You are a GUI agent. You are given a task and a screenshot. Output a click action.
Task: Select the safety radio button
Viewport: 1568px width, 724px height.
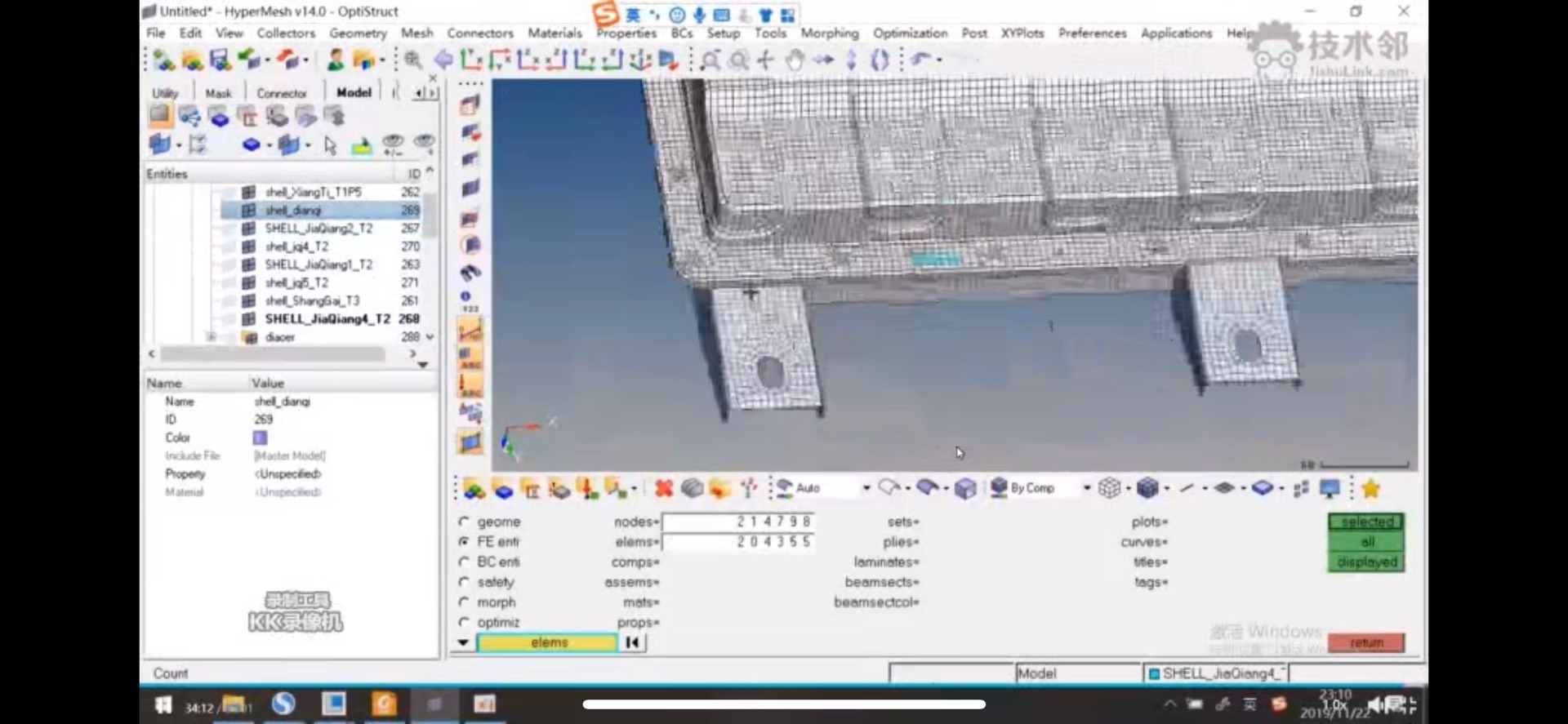(464, 582)
